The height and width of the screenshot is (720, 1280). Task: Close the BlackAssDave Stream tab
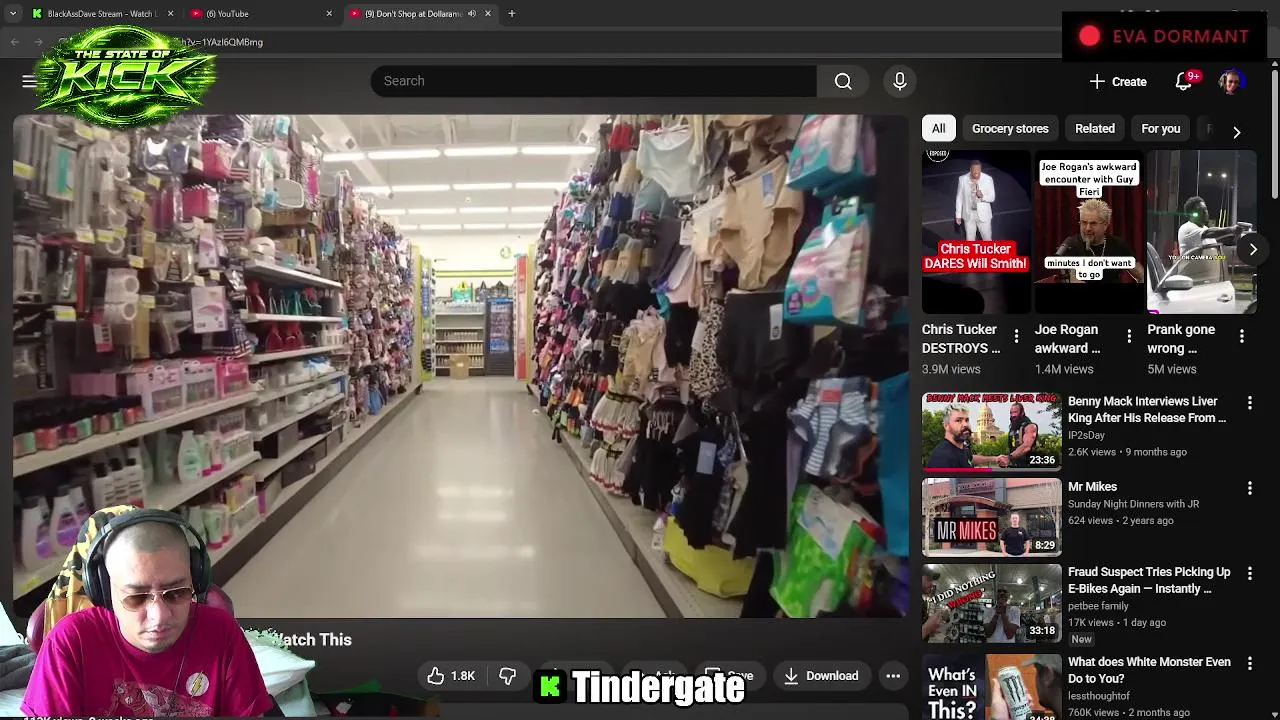(x=170, y=14)
